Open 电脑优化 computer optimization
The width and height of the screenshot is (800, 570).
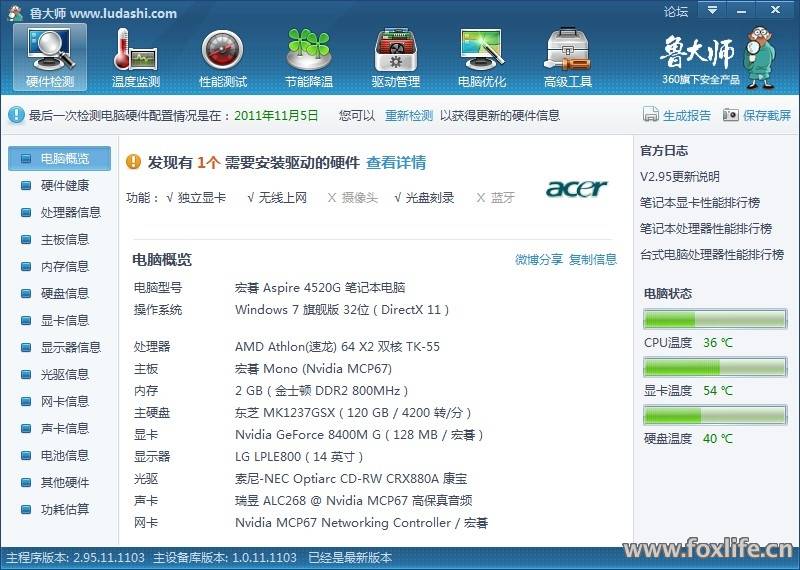(481, 56)
